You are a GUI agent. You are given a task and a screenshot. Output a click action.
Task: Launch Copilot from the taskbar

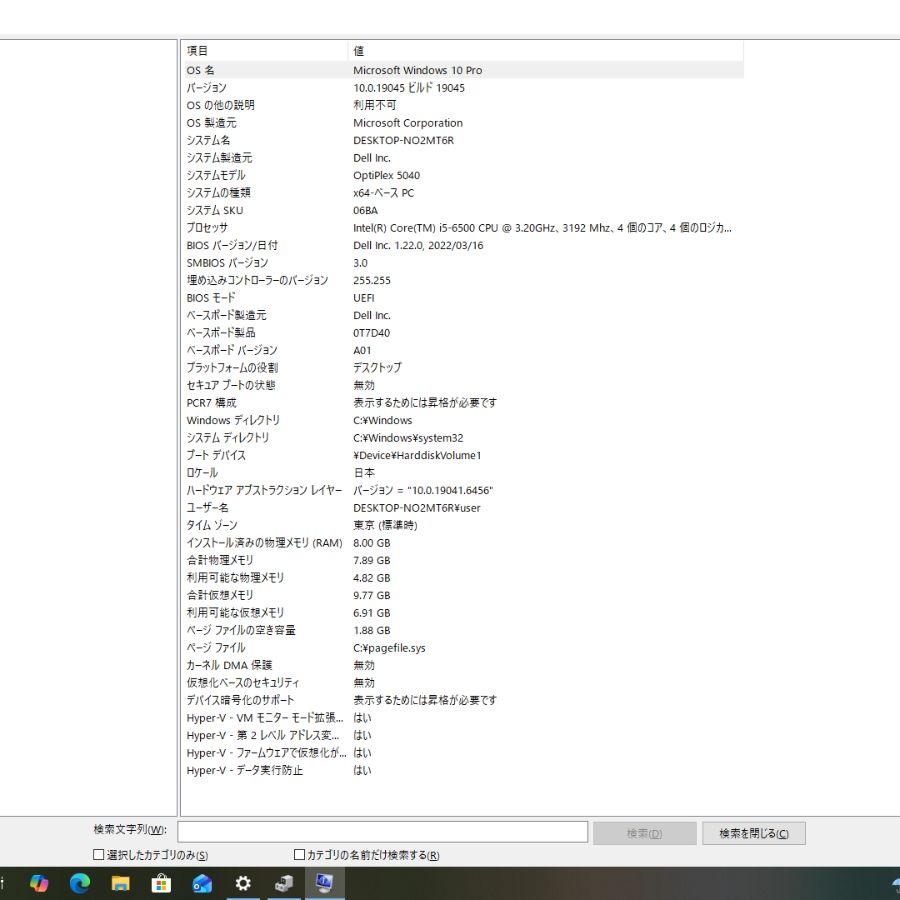[x=39, y=883]
